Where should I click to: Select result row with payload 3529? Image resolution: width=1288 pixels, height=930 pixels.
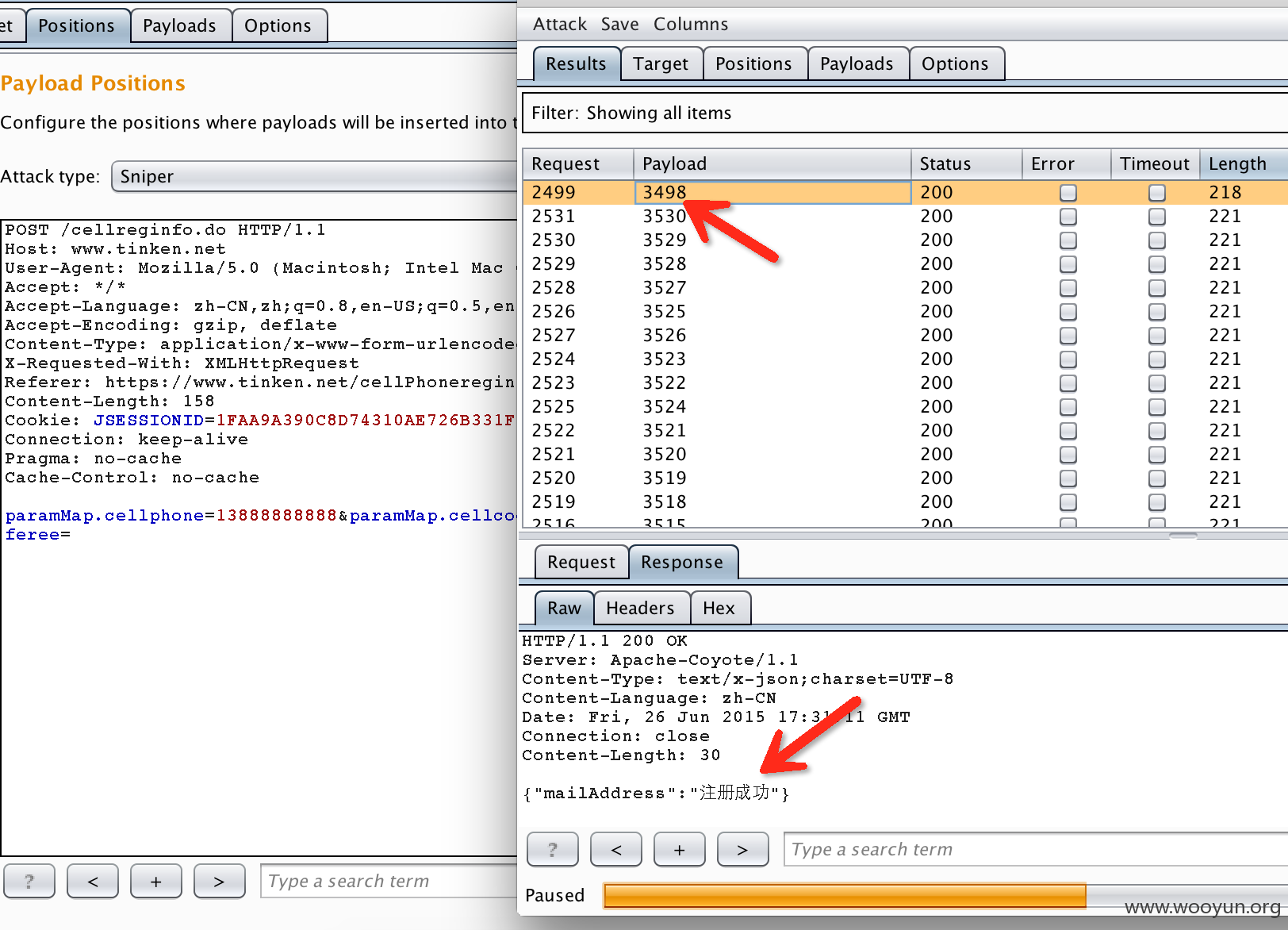point(904,240)
